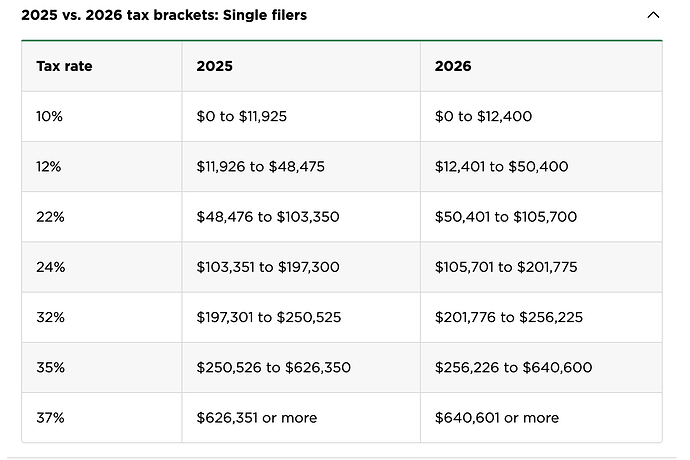Click the "2025 vs. 2026 tax brackets: Single filers" heading

164,16
